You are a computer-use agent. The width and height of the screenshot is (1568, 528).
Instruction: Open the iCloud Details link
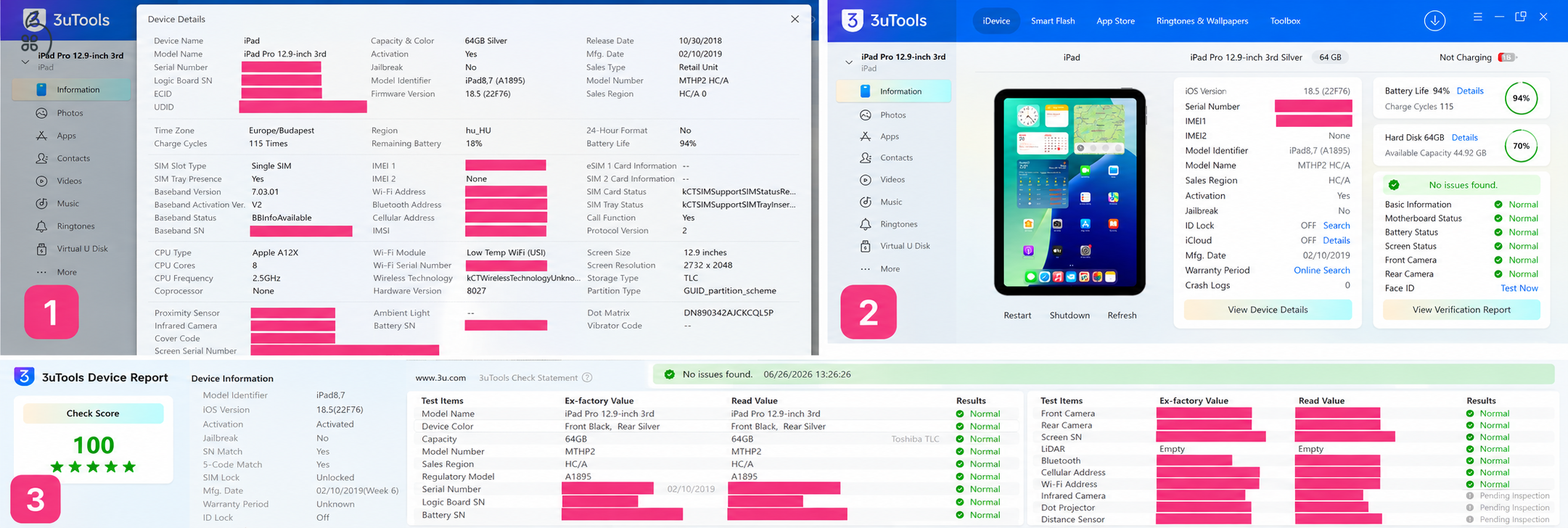tap(1337, 240)
